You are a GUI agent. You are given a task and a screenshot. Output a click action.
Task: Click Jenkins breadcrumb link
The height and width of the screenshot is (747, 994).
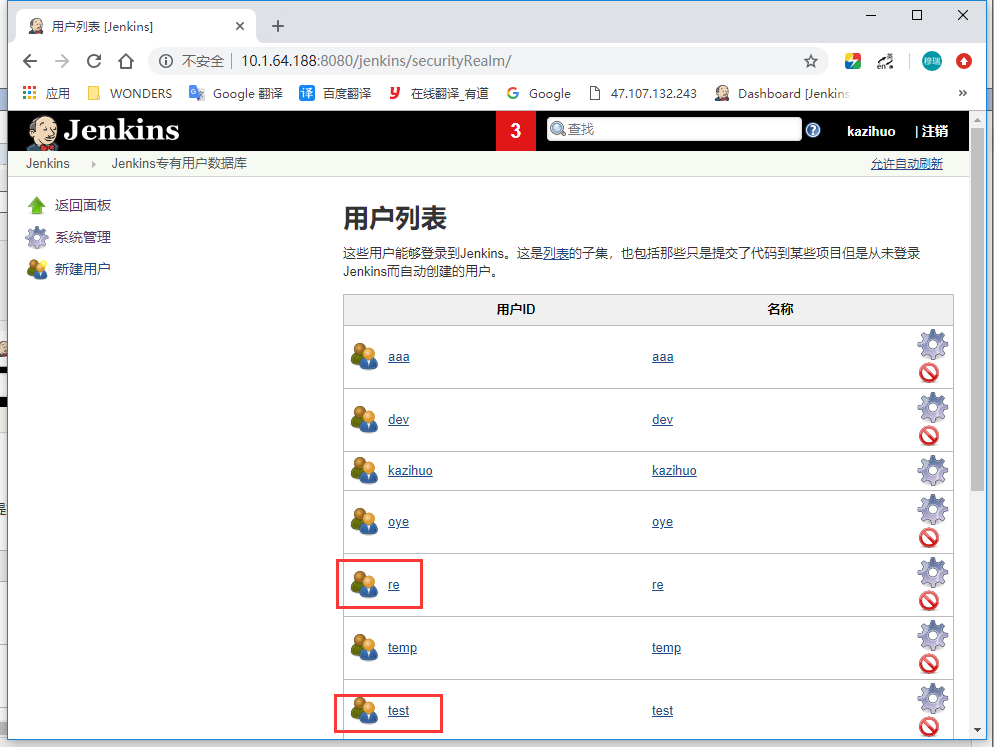coord(48,164)
